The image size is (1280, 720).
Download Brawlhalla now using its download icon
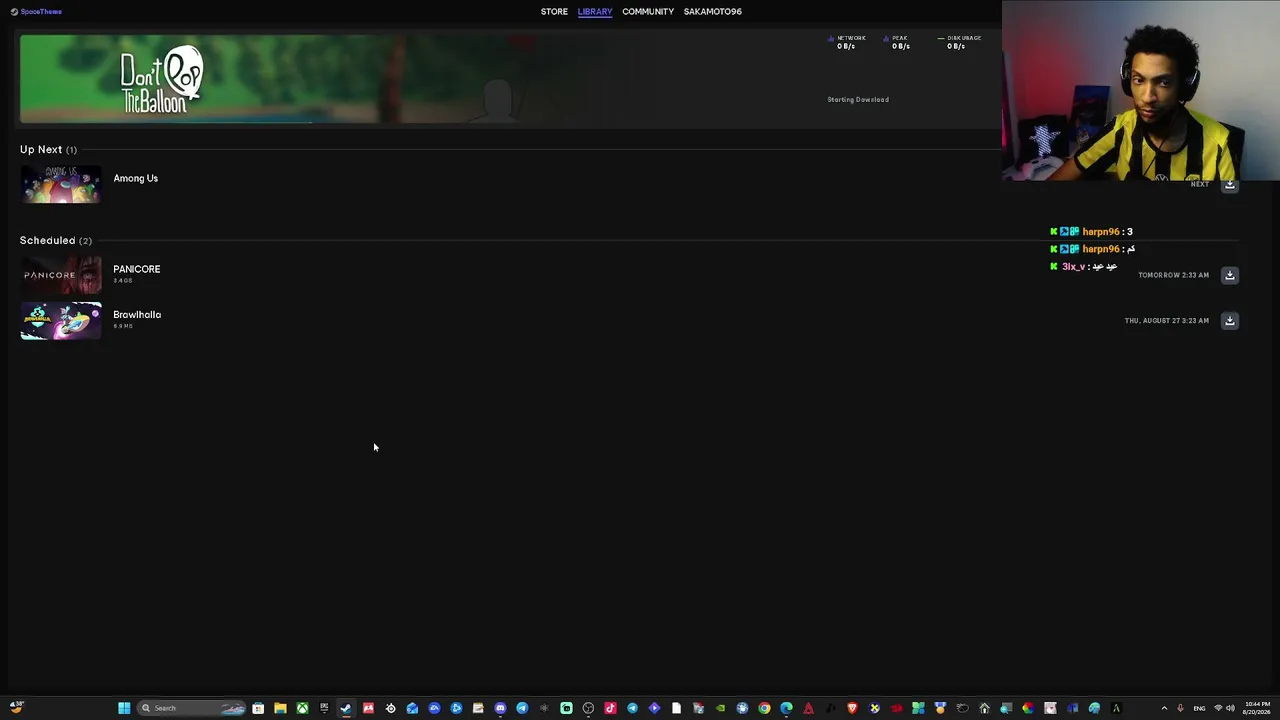(x=1230, y=321)
